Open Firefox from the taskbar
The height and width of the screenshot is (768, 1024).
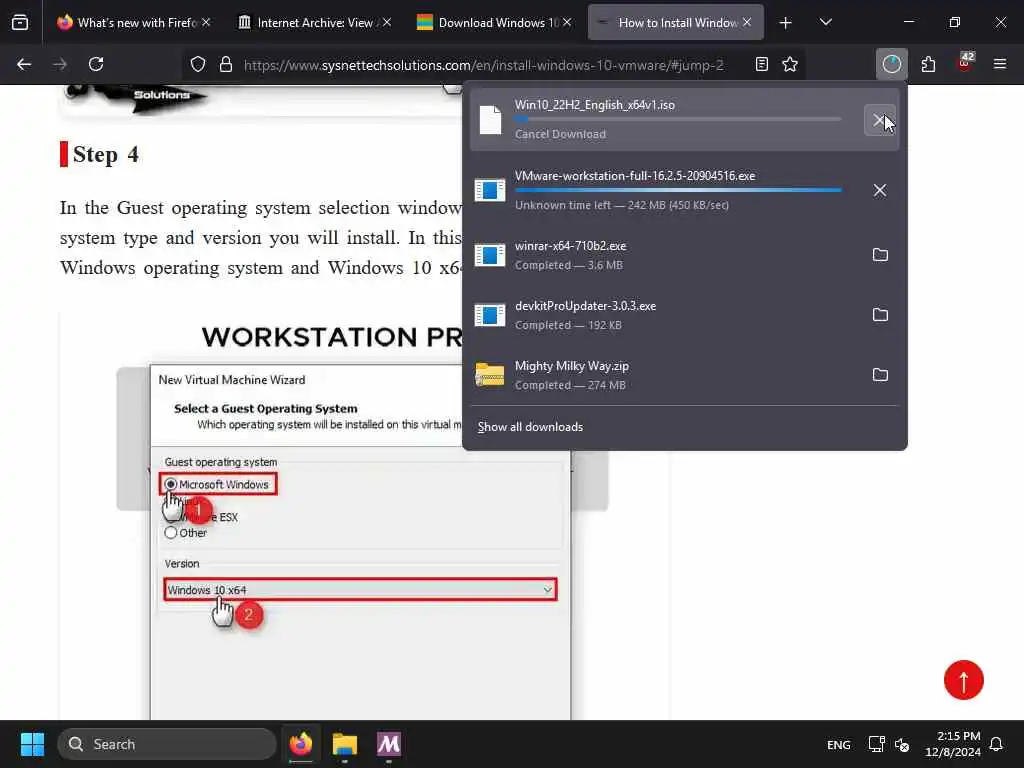[301, 744]
